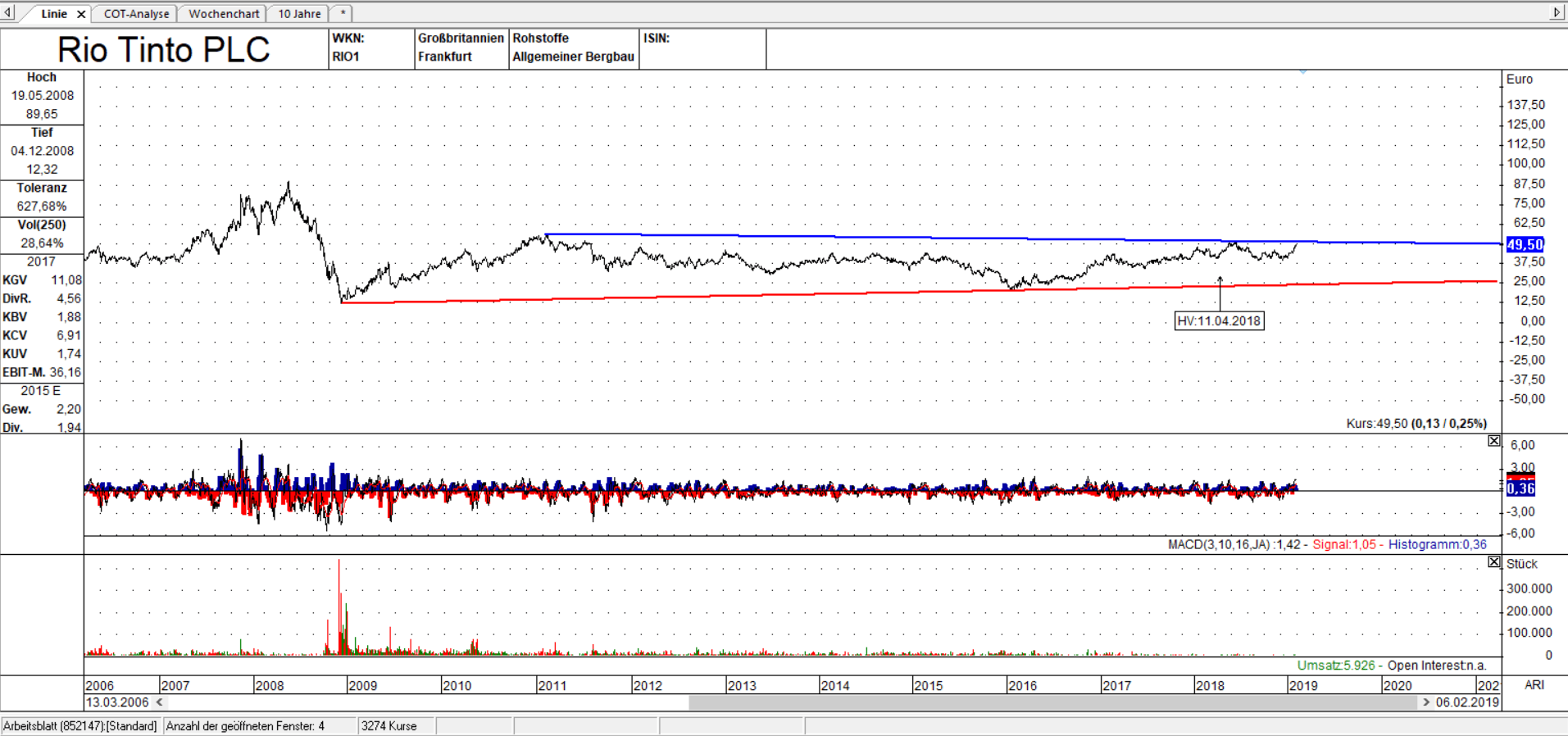Click the Tief 04.12.2008 box
Screen dimensions: 1568x736
pos(42,152)
